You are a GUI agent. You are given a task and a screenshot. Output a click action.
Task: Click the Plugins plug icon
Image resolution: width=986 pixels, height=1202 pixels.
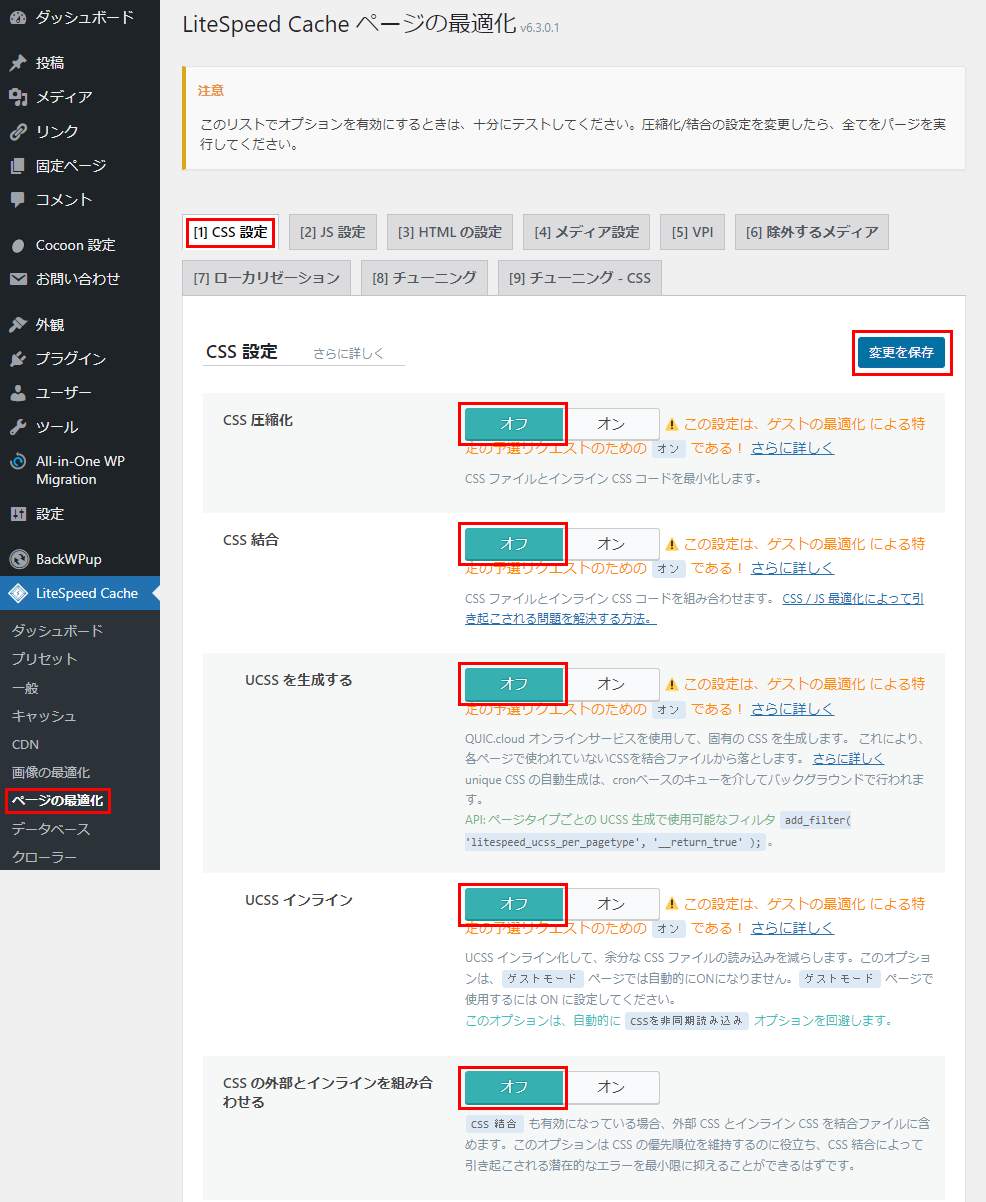point(18,359)
